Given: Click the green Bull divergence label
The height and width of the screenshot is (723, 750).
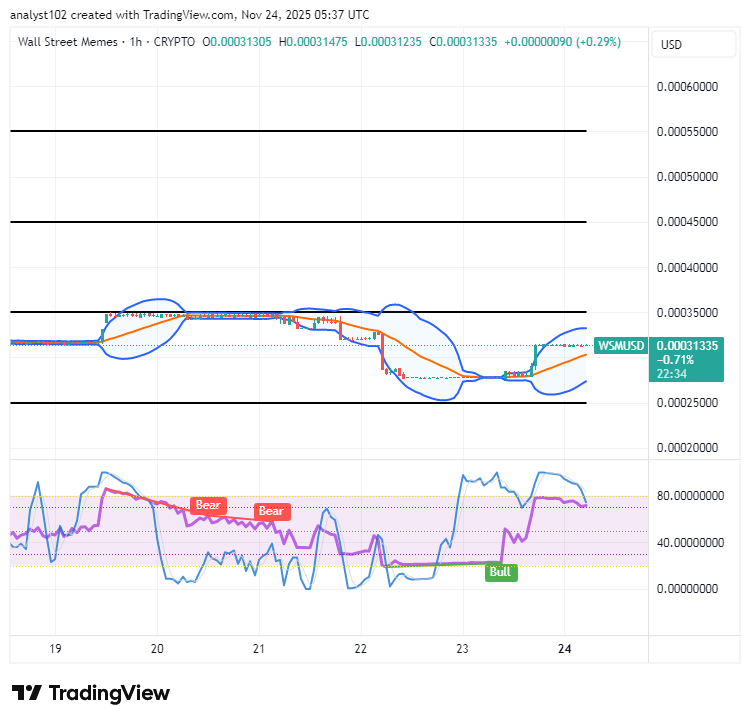Looking at the screenshot, I should (x=501, y=572).
